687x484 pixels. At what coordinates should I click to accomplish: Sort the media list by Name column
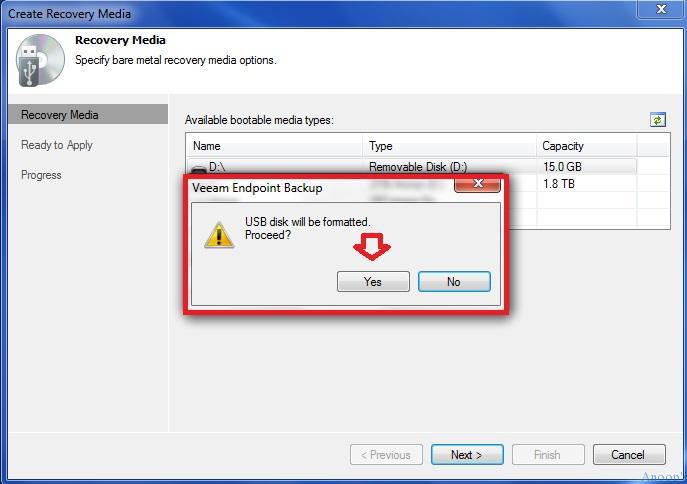point(275,146)
